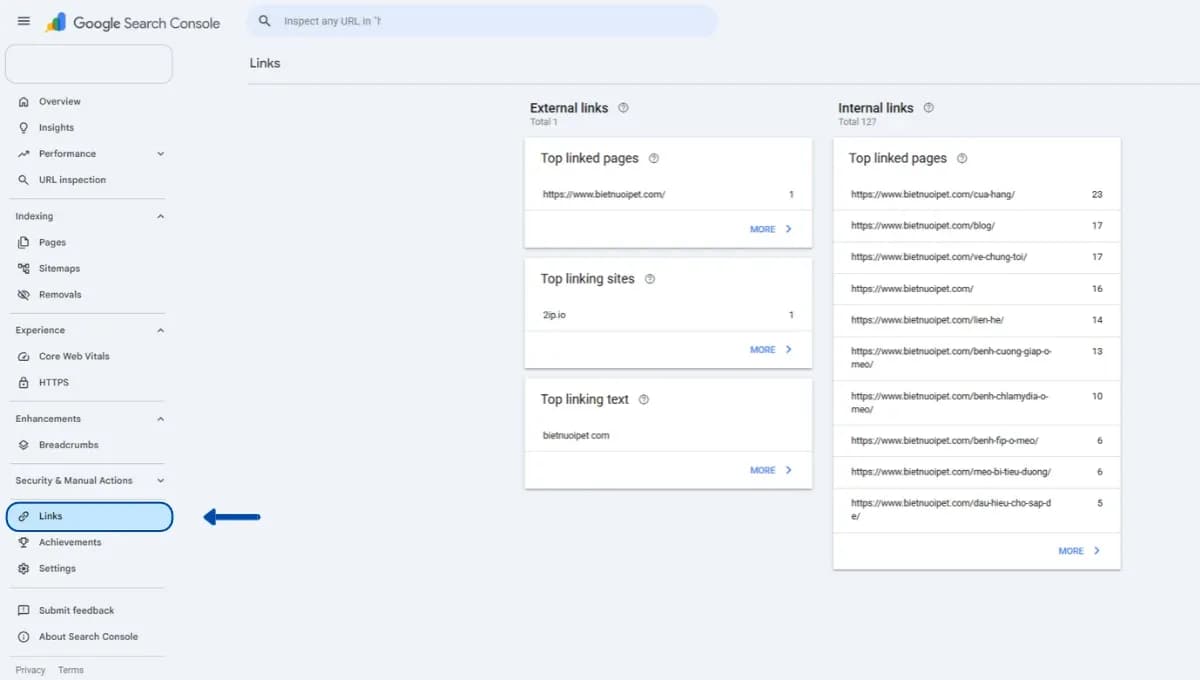This screenshot has width=1200, height=680.
Task: Focus the Inspect any URL field
Action: pyautogui.click(x=482, y=21)
